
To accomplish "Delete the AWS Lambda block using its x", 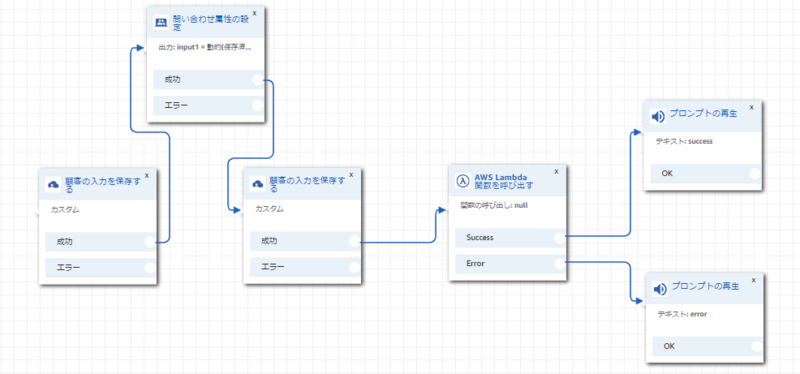I will 556,171.
